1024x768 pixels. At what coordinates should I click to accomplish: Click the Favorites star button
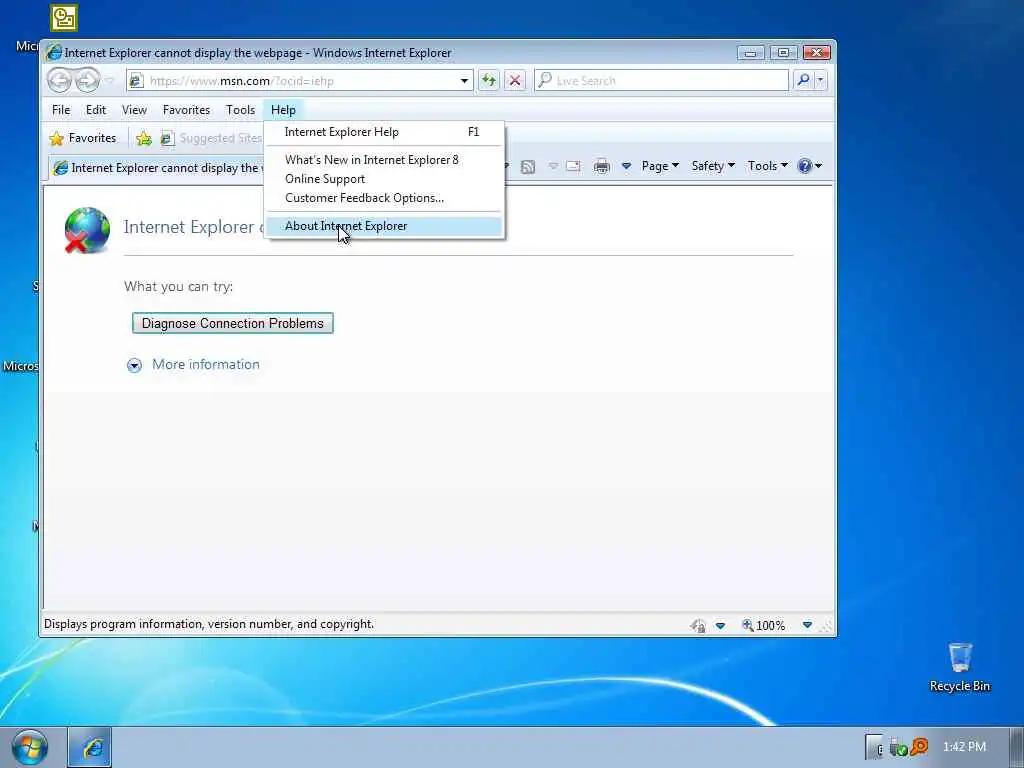point(83,138)
